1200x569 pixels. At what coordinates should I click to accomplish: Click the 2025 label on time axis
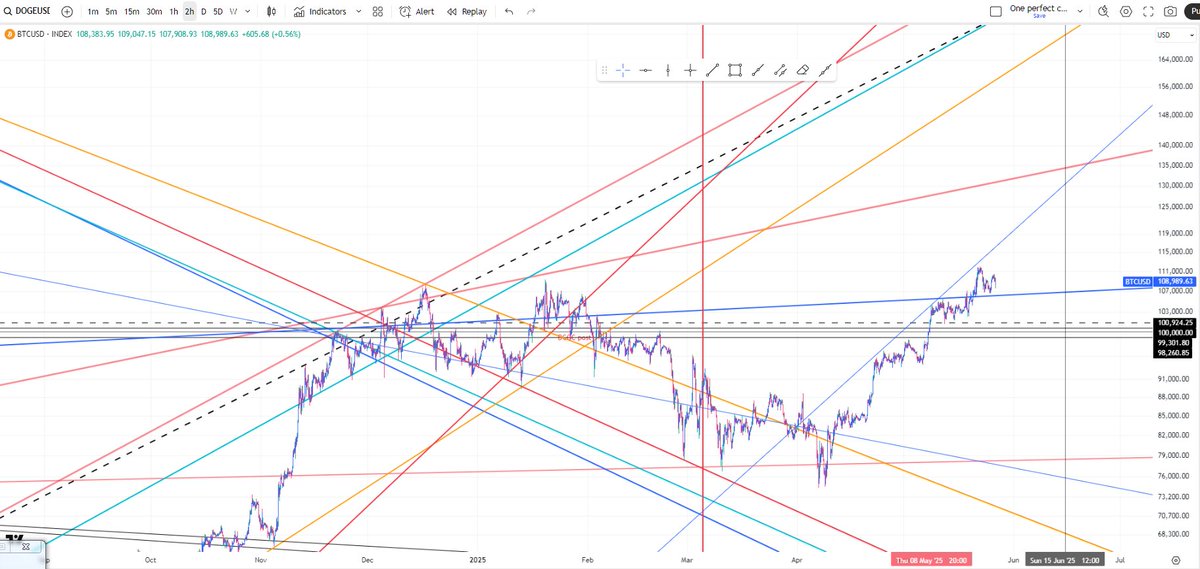(x=478, y=561)
